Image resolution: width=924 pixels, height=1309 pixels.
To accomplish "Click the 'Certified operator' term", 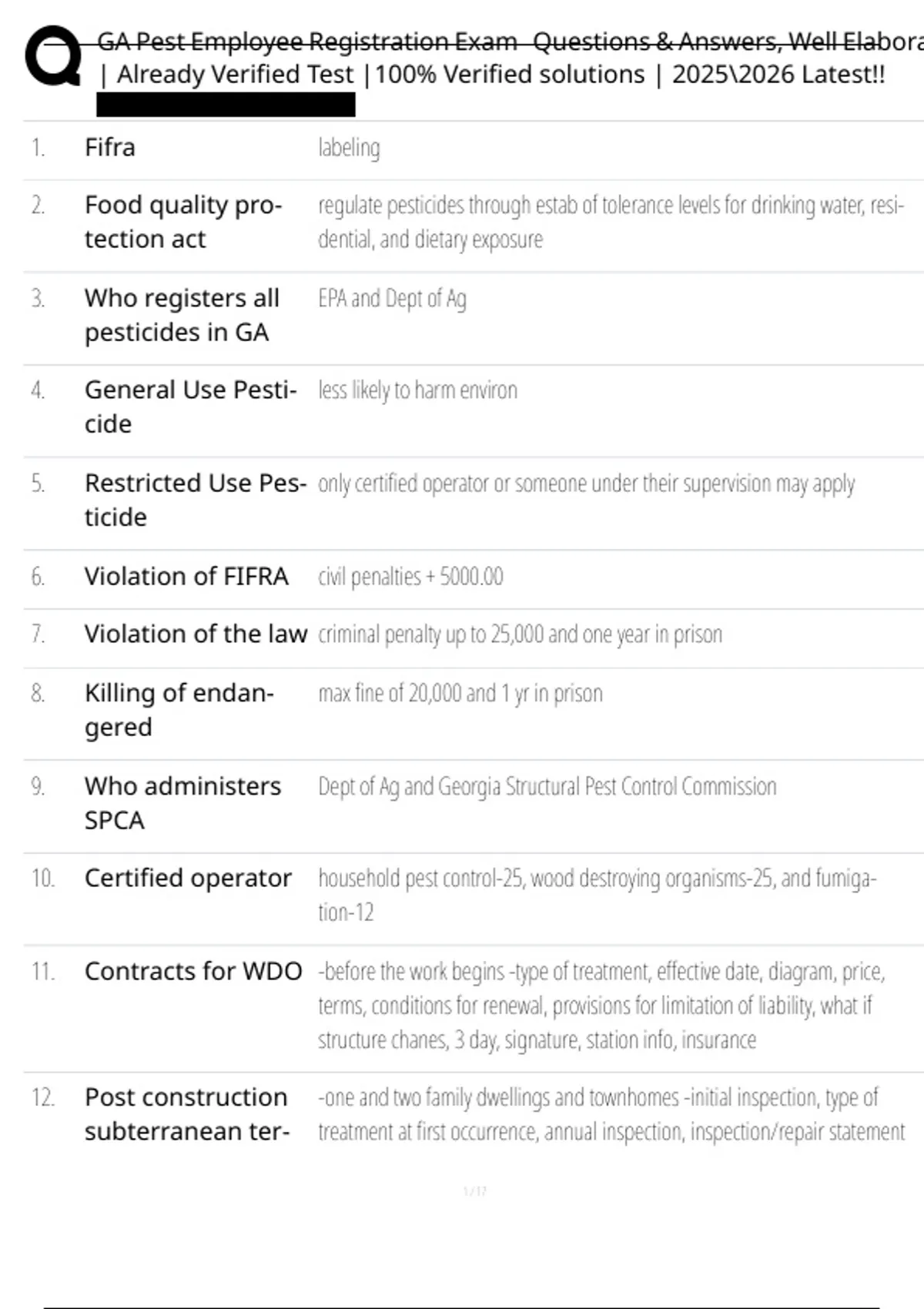I will [x=188, y=878].
